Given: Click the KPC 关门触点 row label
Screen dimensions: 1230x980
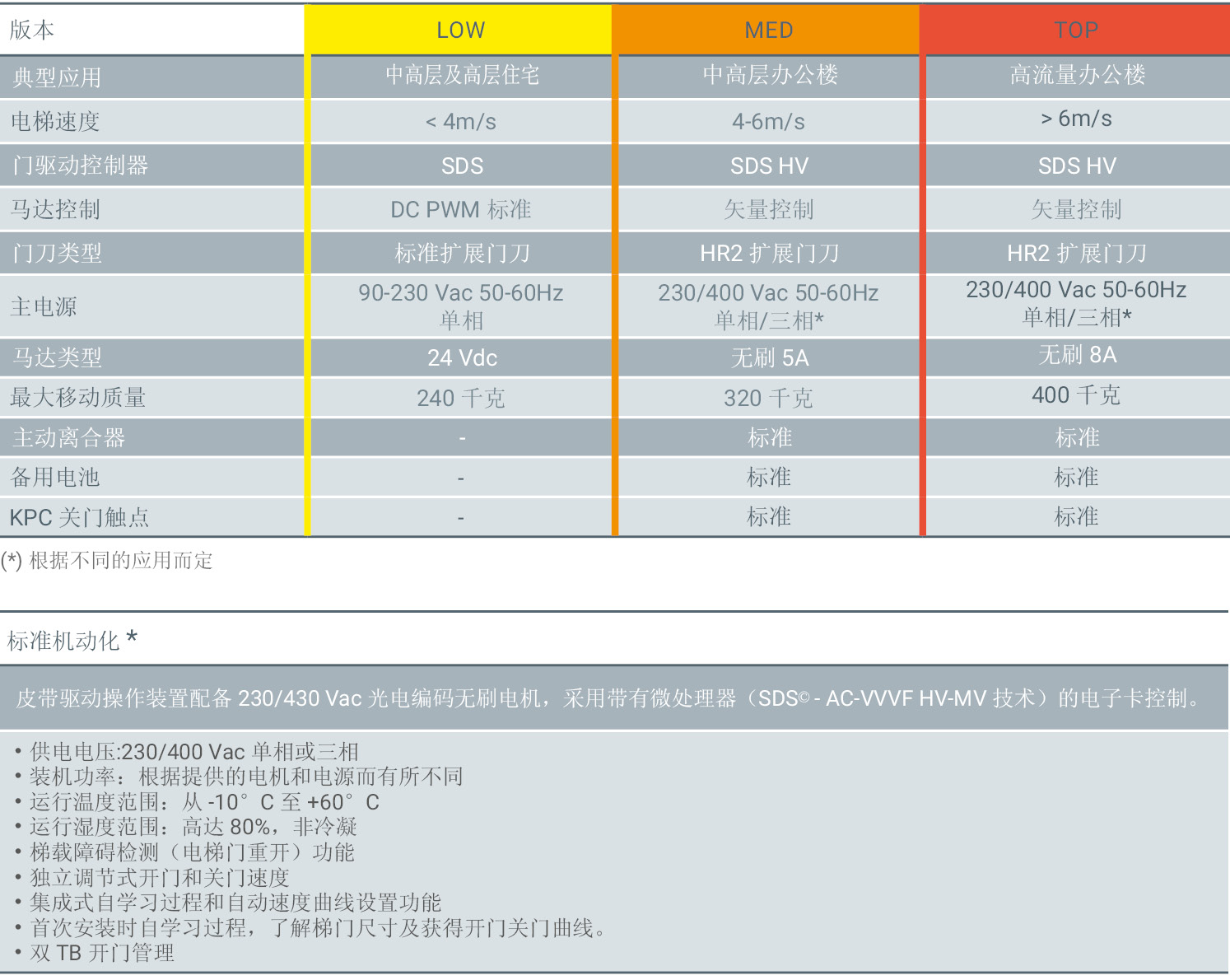Looking at the screenshot, I should click(79, 517).
